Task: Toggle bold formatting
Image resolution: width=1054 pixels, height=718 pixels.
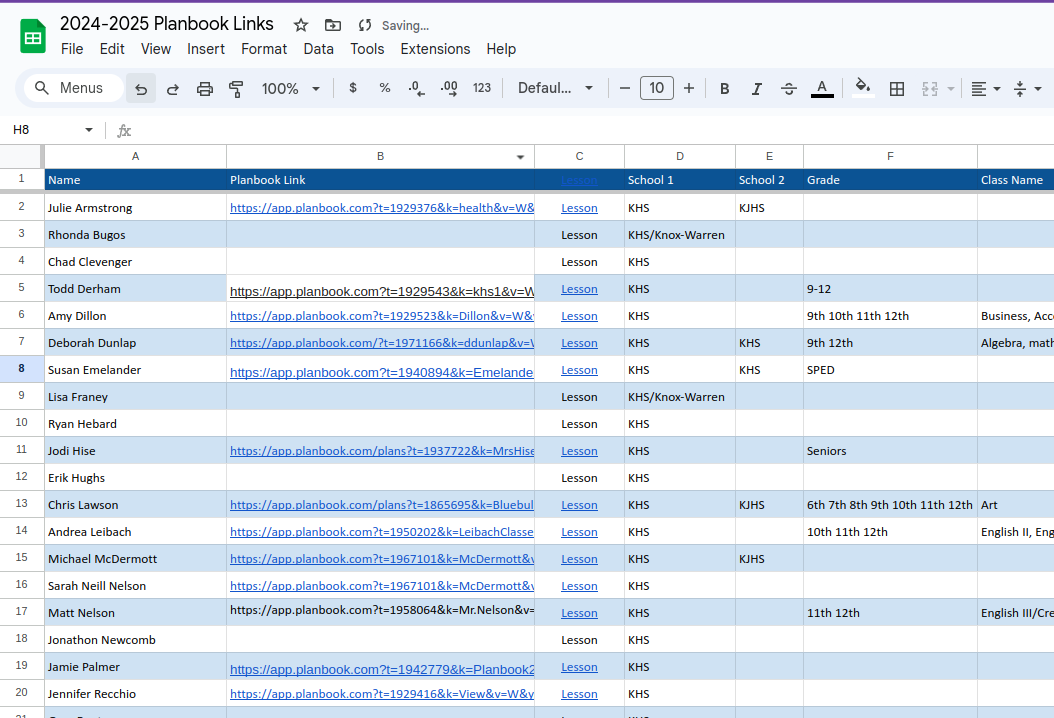Action: (724, 88)
